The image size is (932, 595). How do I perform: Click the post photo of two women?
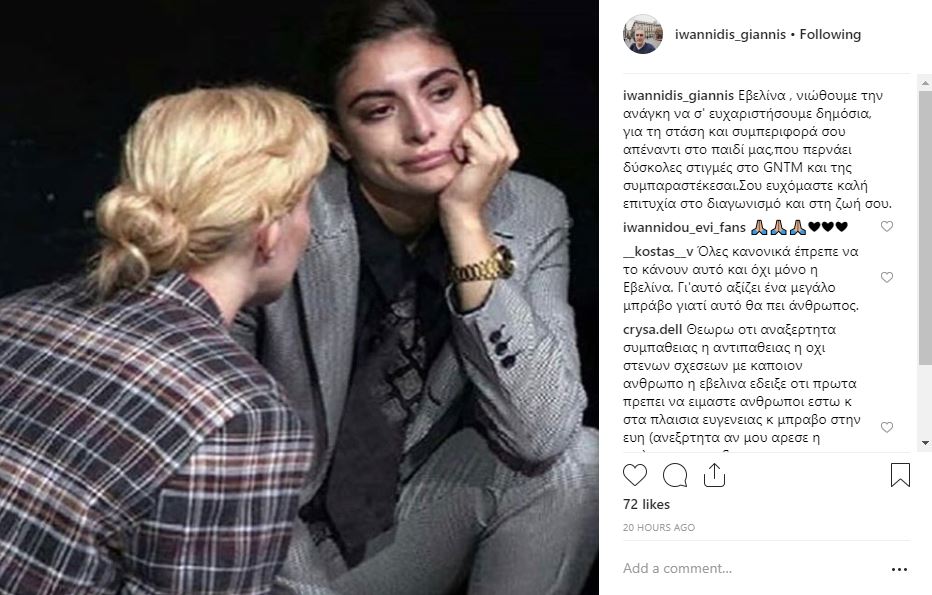click(x=299, y=297)
